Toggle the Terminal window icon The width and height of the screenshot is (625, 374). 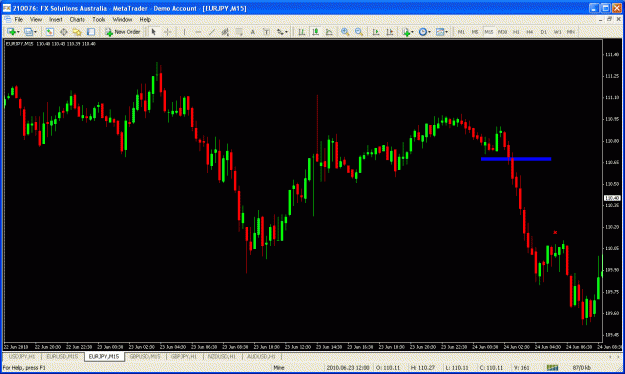(x=91, y=32)
